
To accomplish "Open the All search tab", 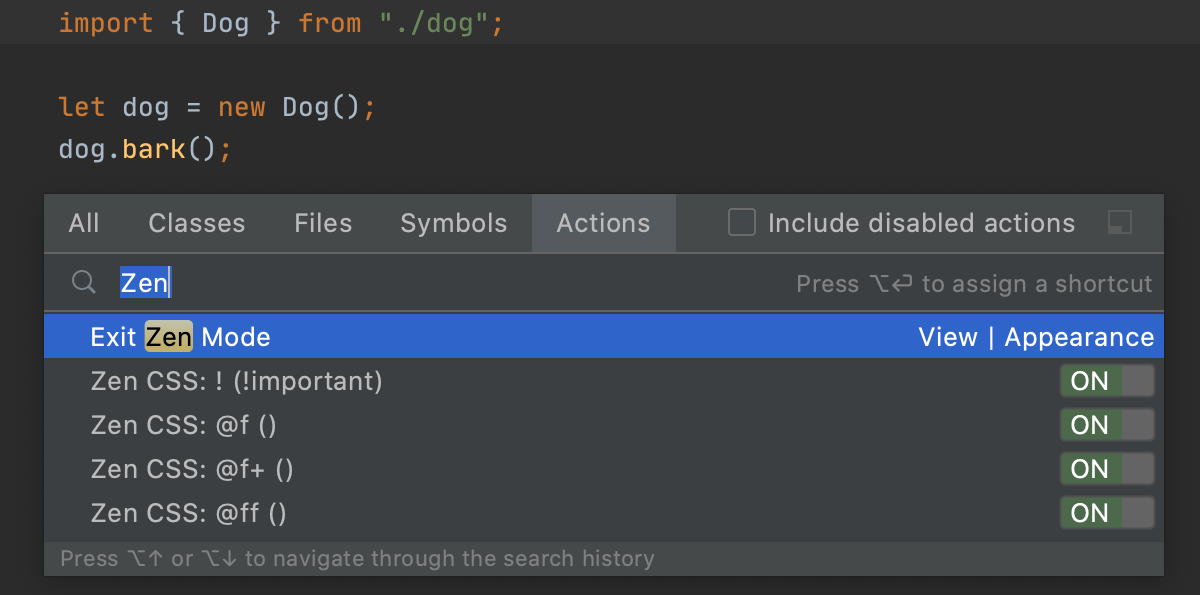I will pos(84,223).
